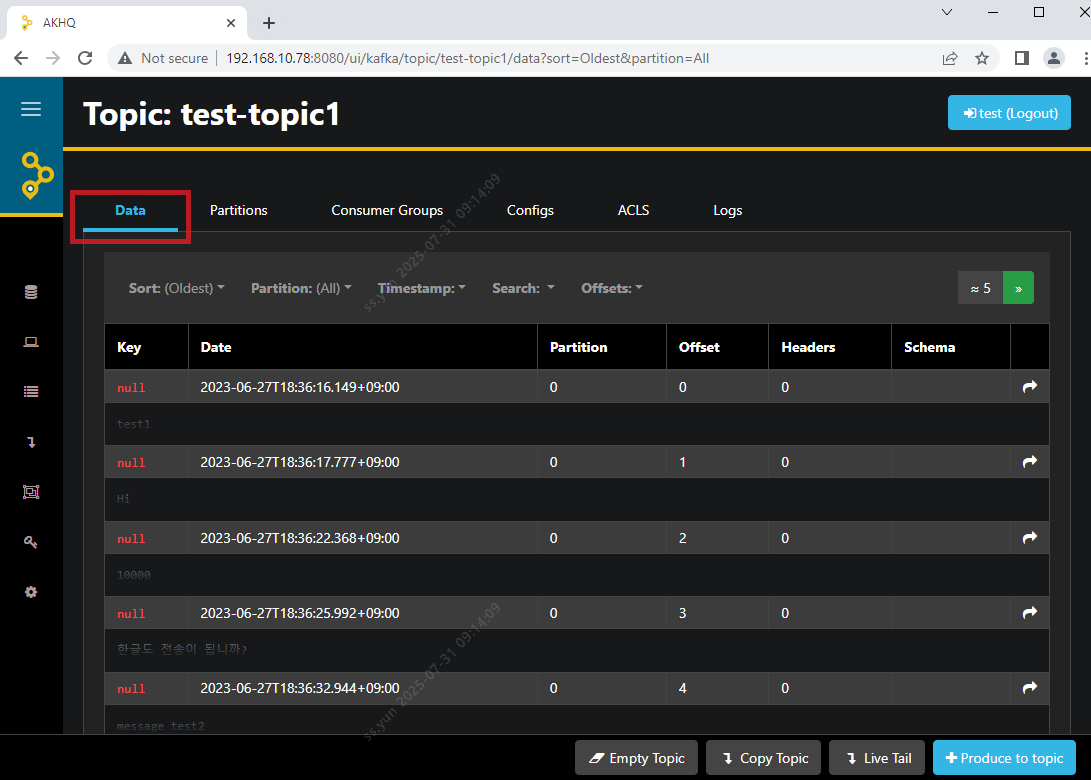Click the AKHQ logo in sidebar

click(x=36, y=175)
